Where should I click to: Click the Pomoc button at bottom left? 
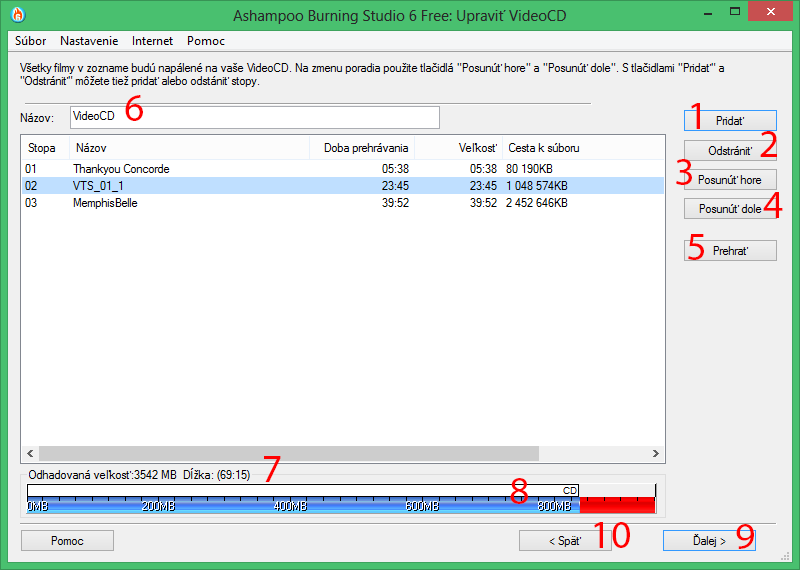coord(67,541)
